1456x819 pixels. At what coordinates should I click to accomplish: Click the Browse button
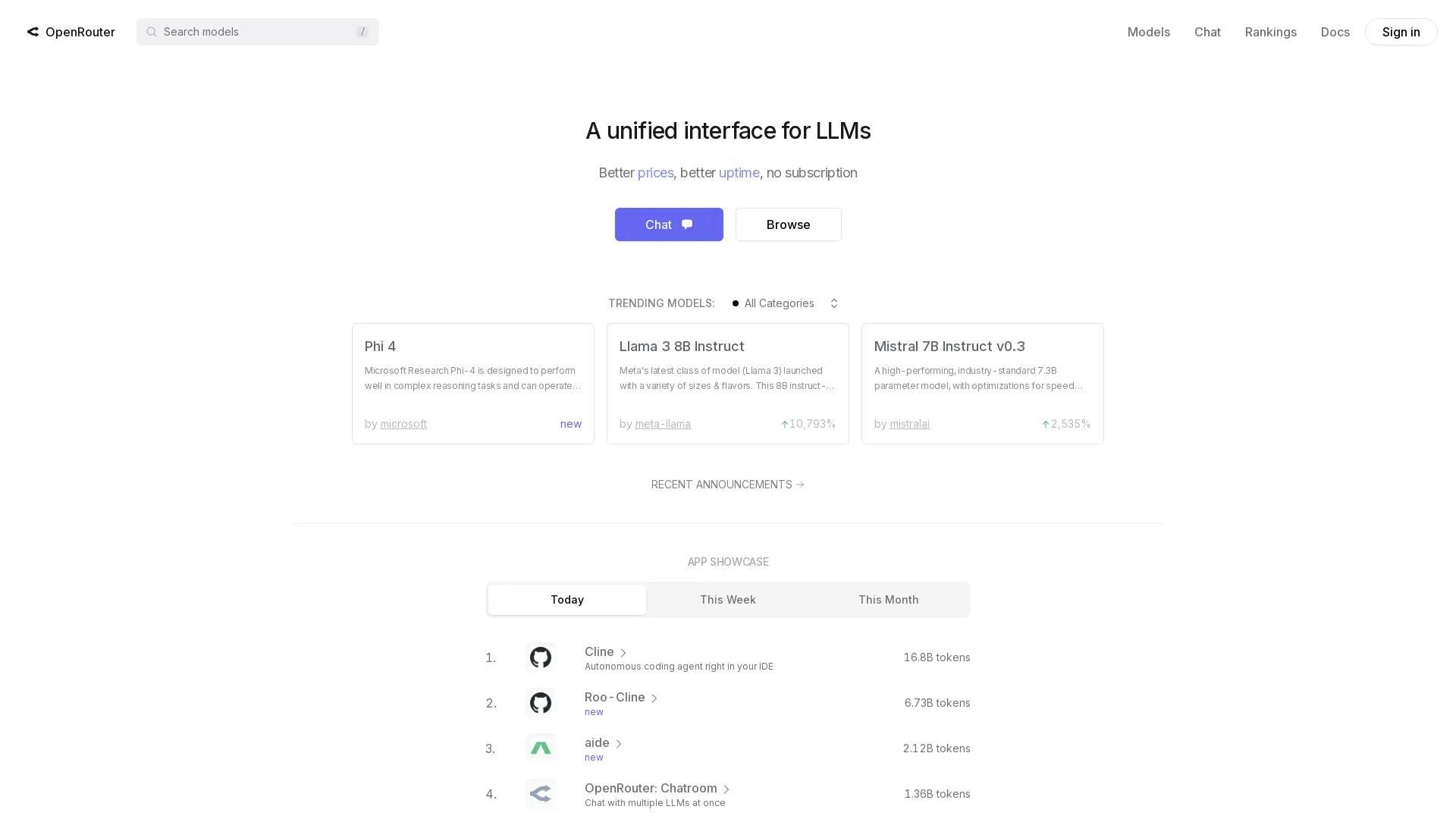[x=788, y=224]
